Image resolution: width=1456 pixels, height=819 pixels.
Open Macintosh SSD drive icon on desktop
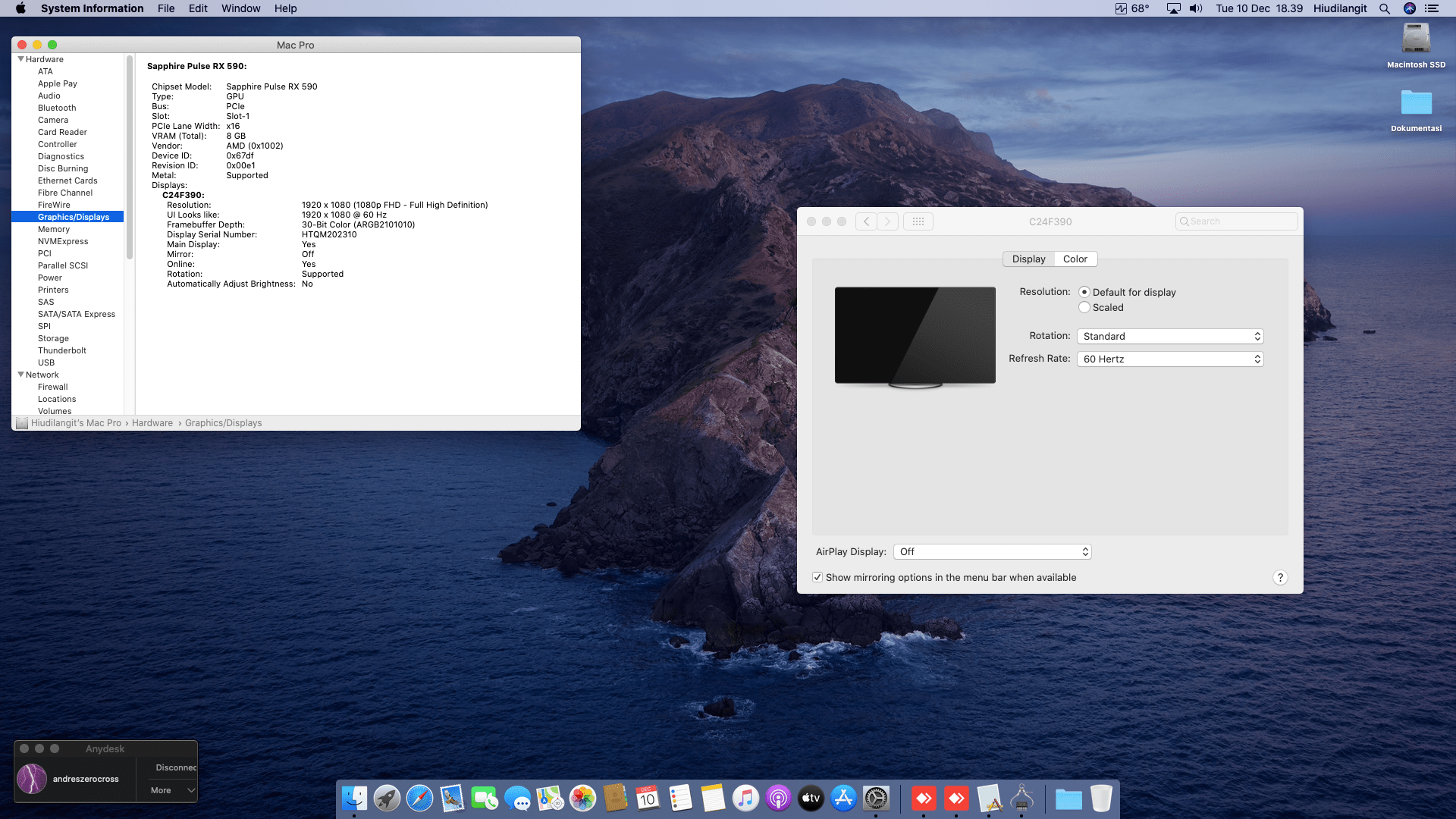pos(1416,39)
